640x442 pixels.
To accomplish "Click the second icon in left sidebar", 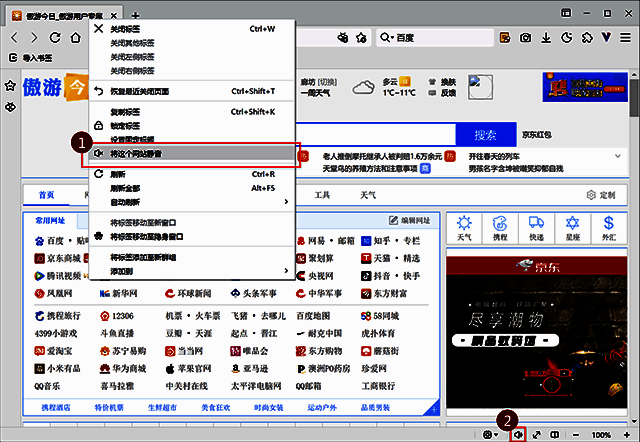I will pyautogui.click(x=10, y=107).
